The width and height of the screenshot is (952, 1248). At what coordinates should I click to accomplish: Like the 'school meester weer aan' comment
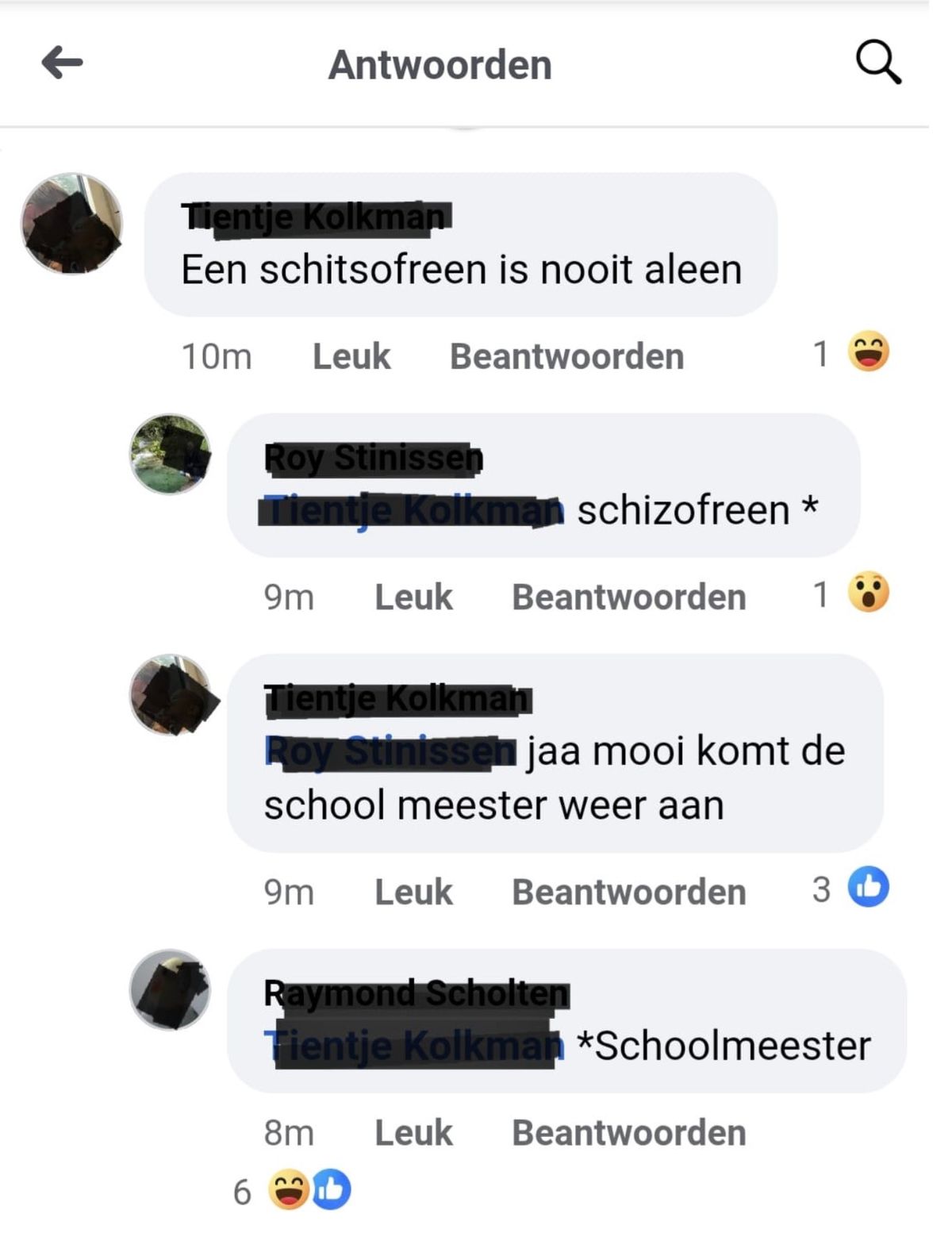tap(413, 892)
